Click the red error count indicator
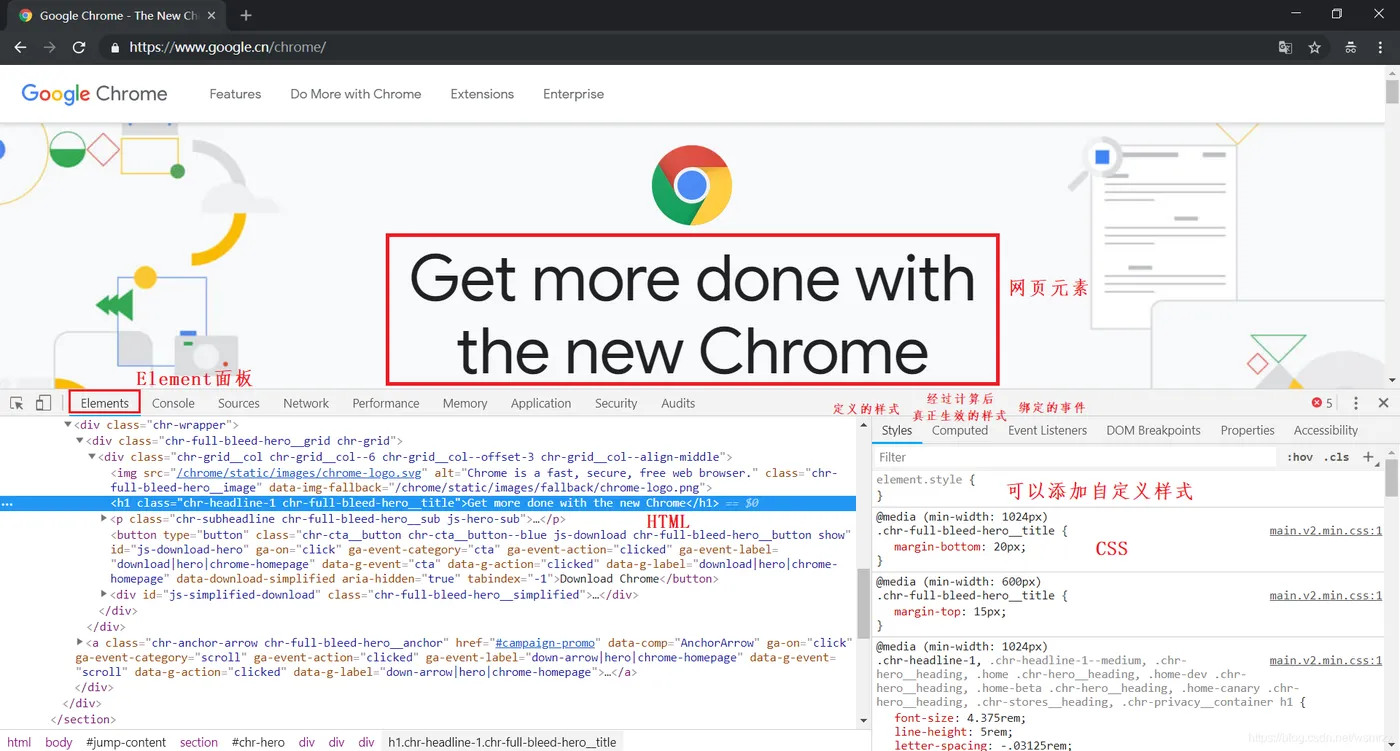 1322,403
